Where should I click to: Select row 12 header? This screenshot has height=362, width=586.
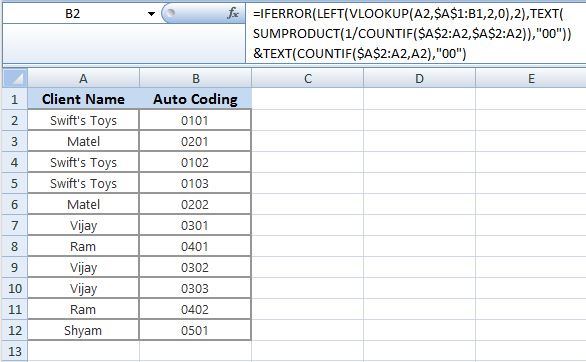(15, 330)
